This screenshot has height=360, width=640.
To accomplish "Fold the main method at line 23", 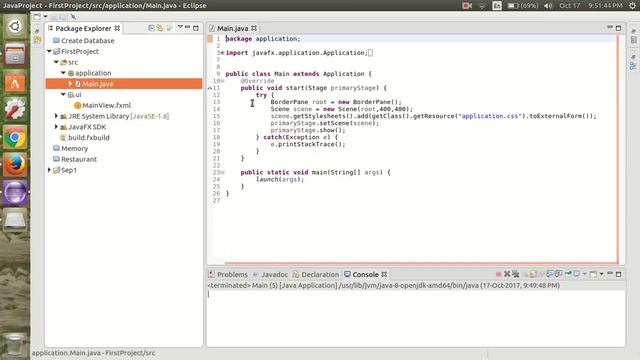I will [222, 172].
